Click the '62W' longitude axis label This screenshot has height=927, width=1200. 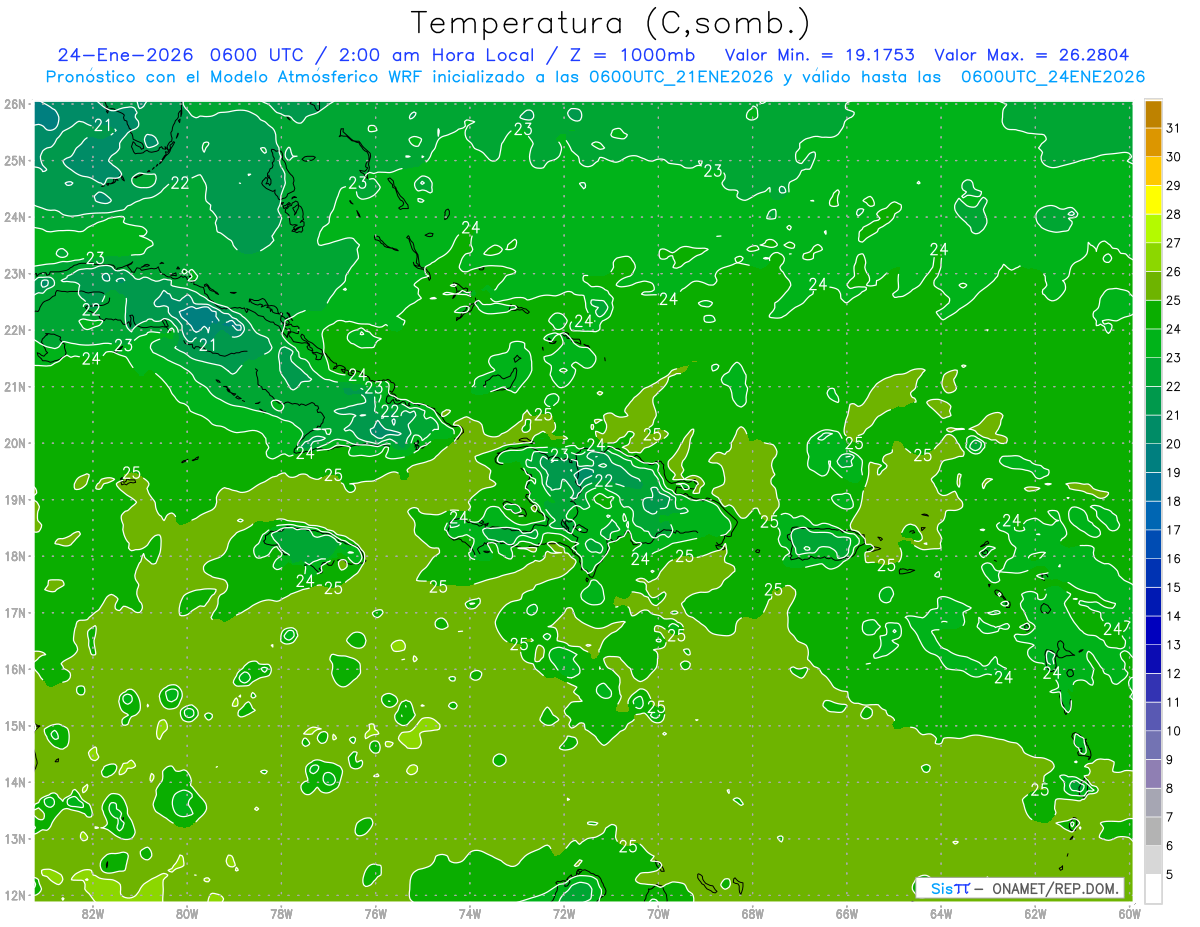point(1035,913)
